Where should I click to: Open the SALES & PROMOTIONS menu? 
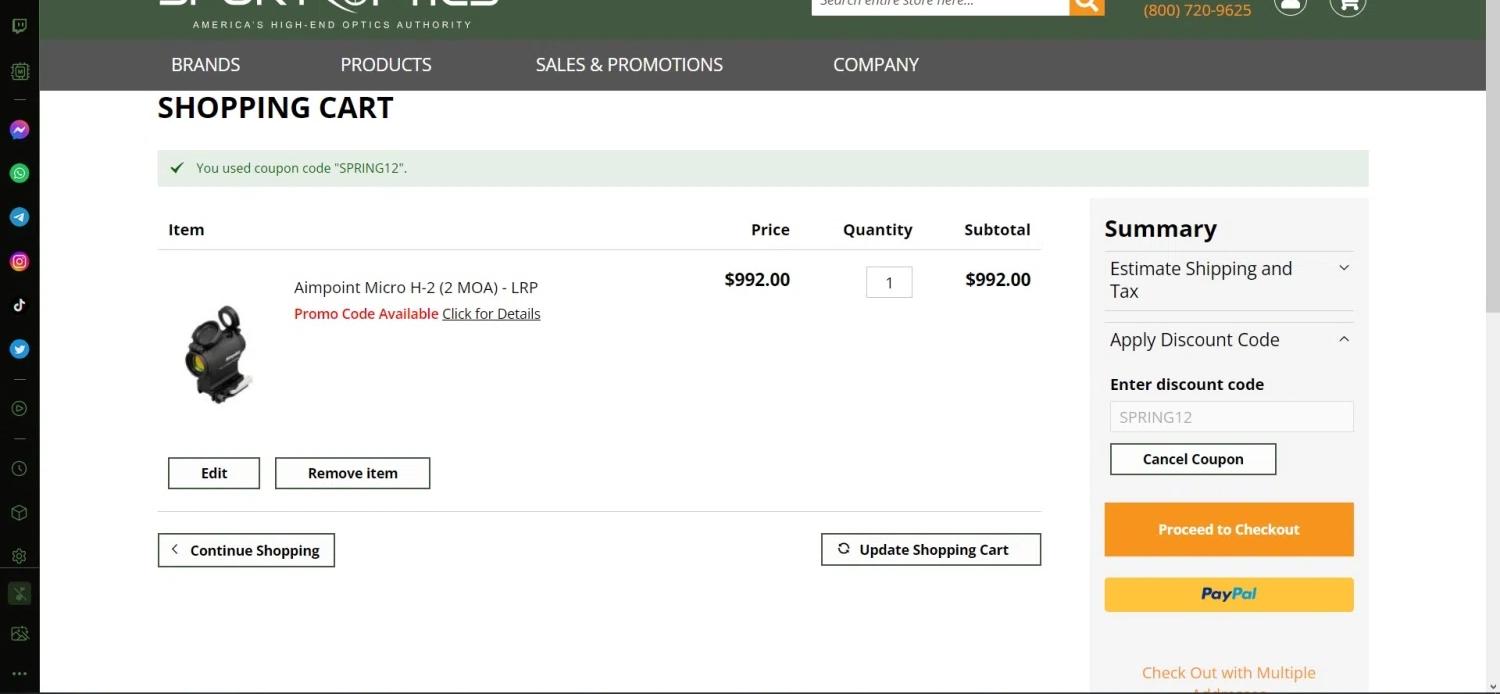click(x=628, y=65)
